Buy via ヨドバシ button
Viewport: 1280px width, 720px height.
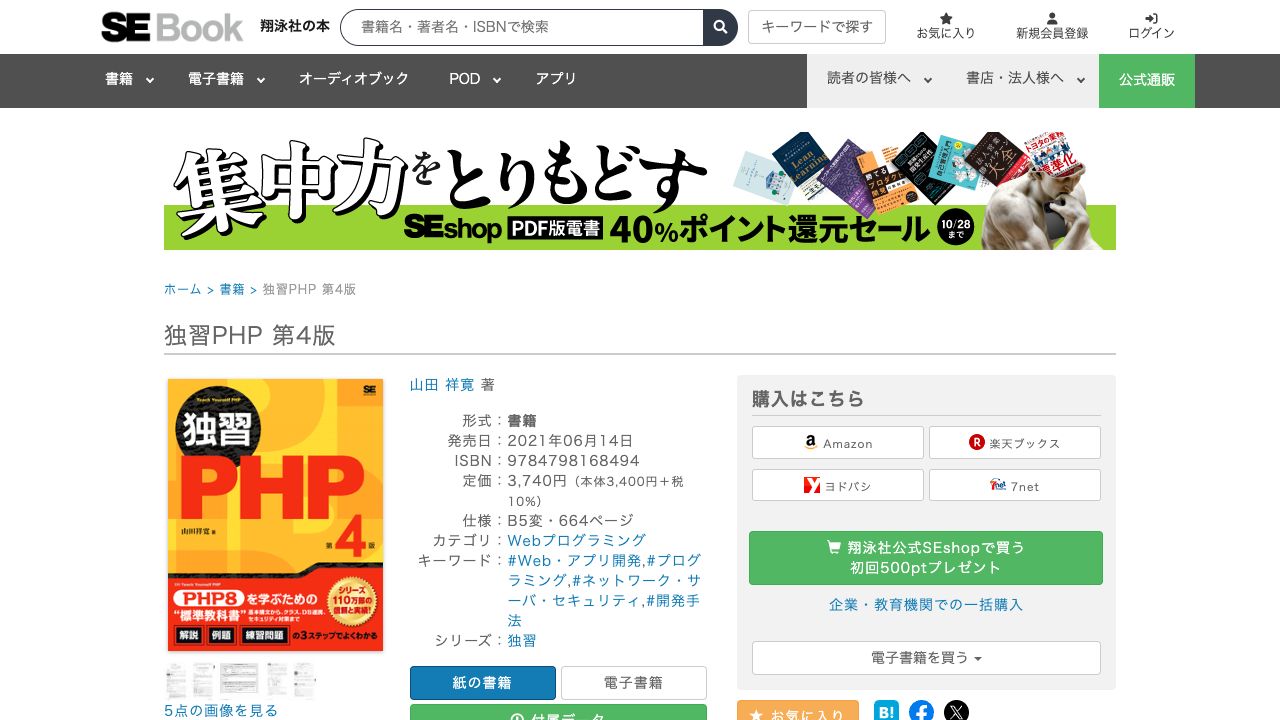(x=838, y=486)
